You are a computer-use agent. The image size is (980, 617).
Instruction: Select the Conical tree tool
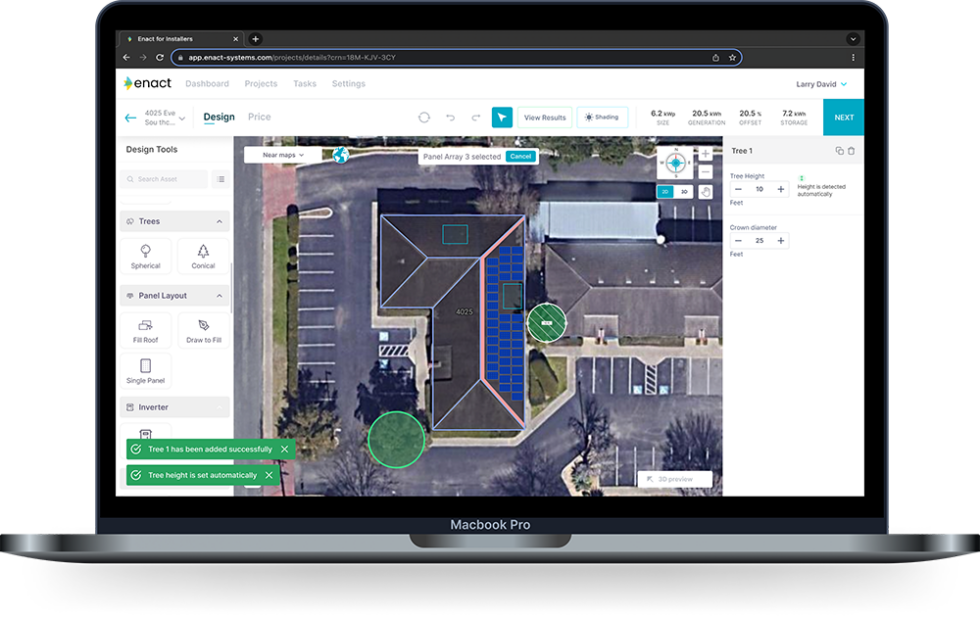(x=203, y=255)
